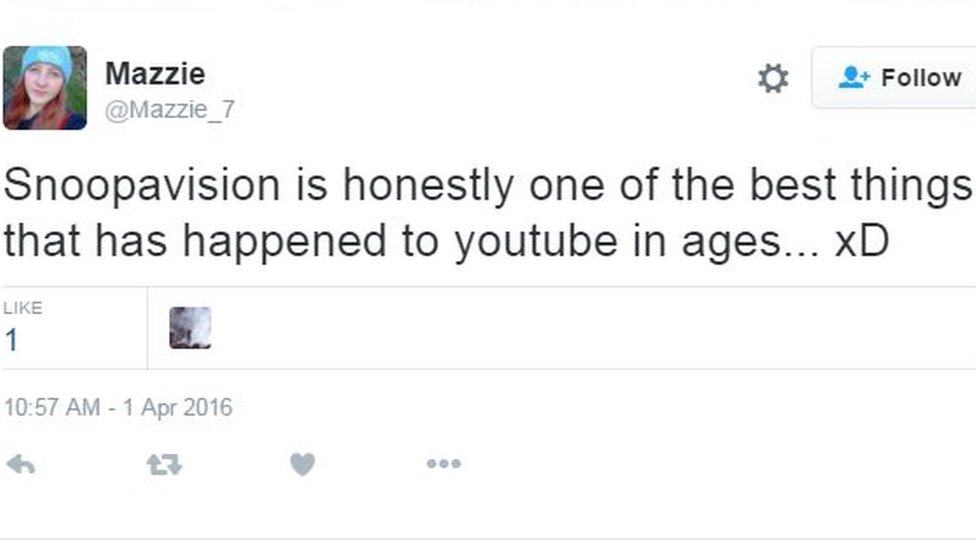Screen dimensions: 976x549
Task: Follow Mazzie with the Follow button
Action: point(893,78)
